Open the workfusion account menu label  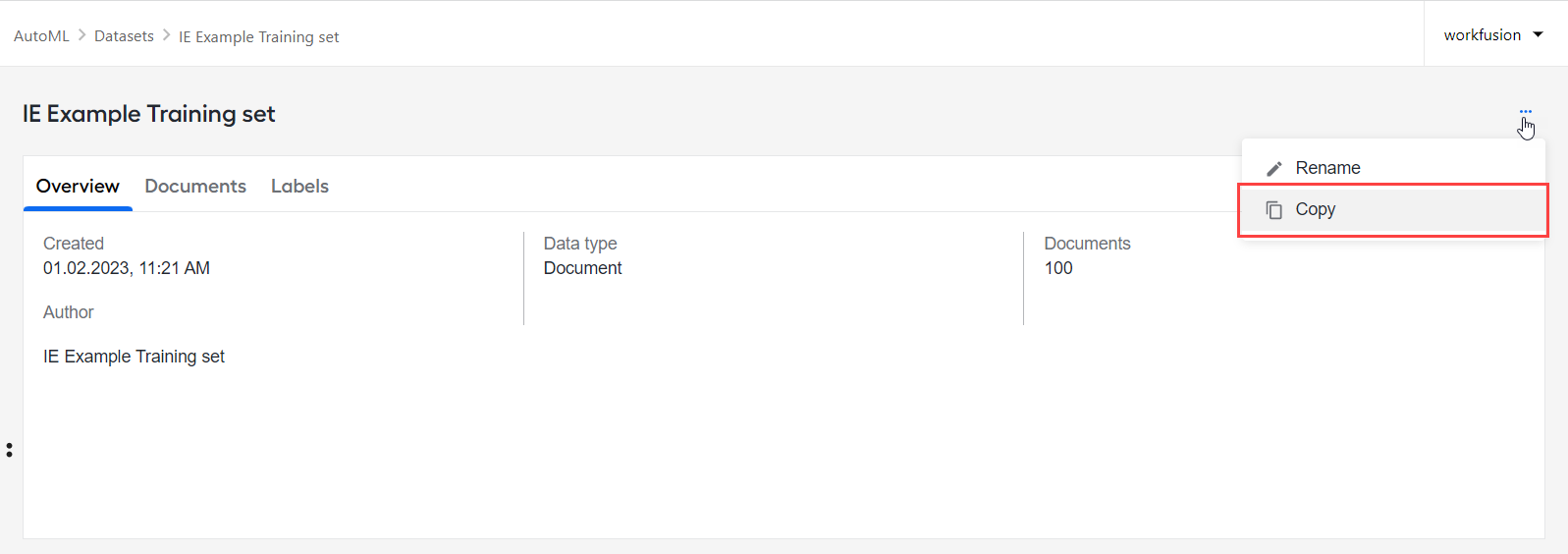pos(1482,34)
